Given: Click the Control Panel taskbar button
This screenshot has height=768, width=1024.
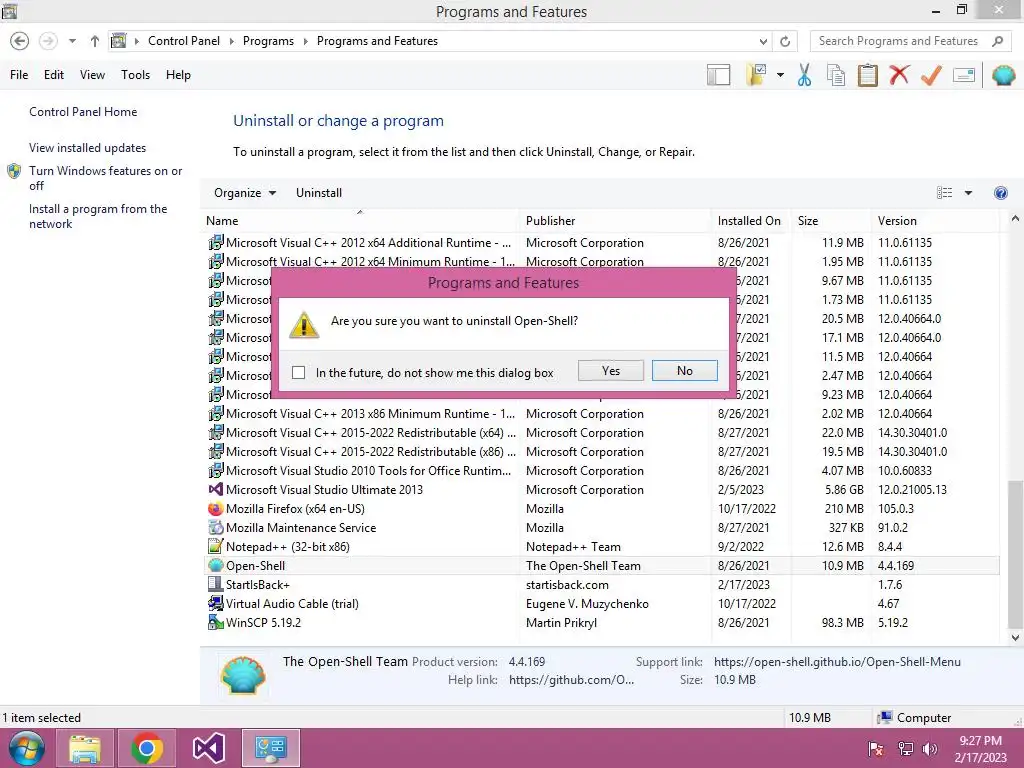Looking at the screenshot, I should coord(270,748).
